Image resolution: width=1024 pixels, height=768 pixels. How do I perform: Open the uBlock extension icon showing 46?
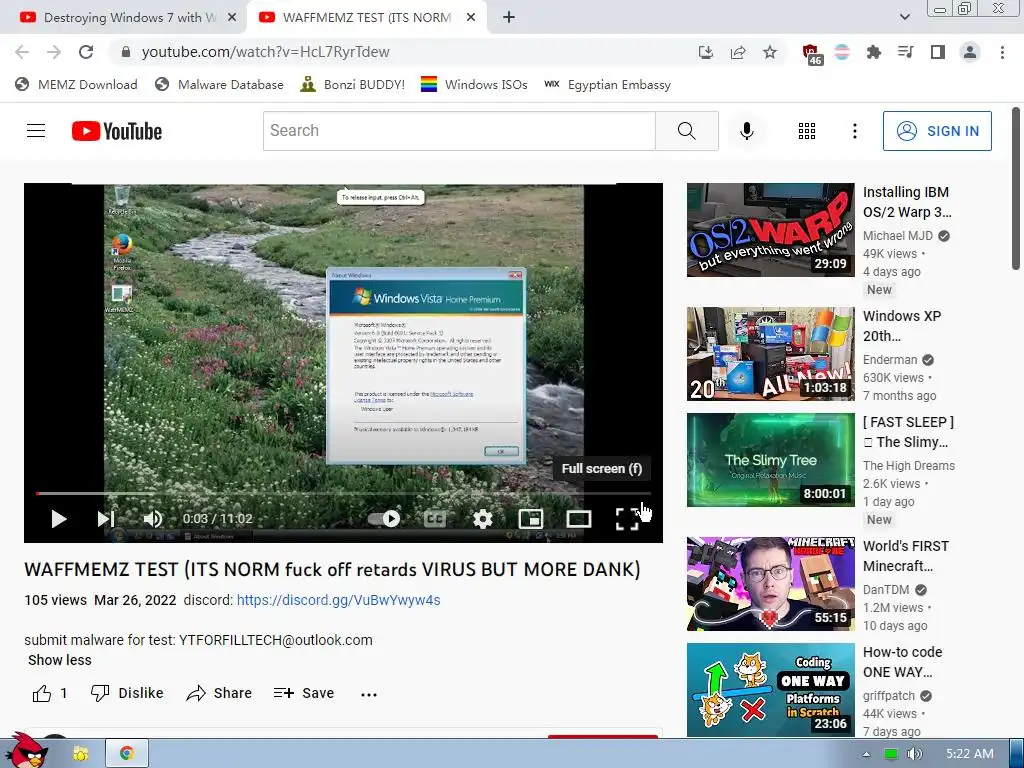point(812,54)
